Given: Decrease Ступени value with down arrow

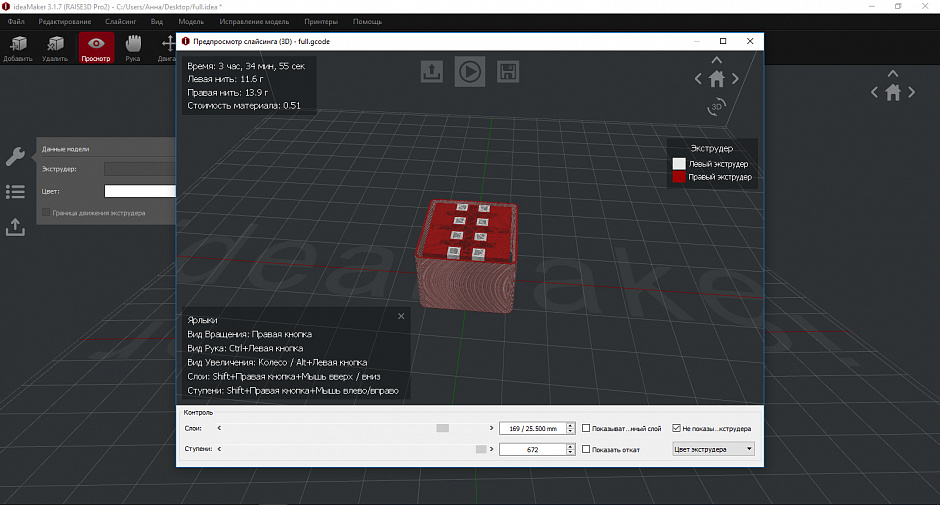Looking at the screenshot, I should [x=570, y=452].
